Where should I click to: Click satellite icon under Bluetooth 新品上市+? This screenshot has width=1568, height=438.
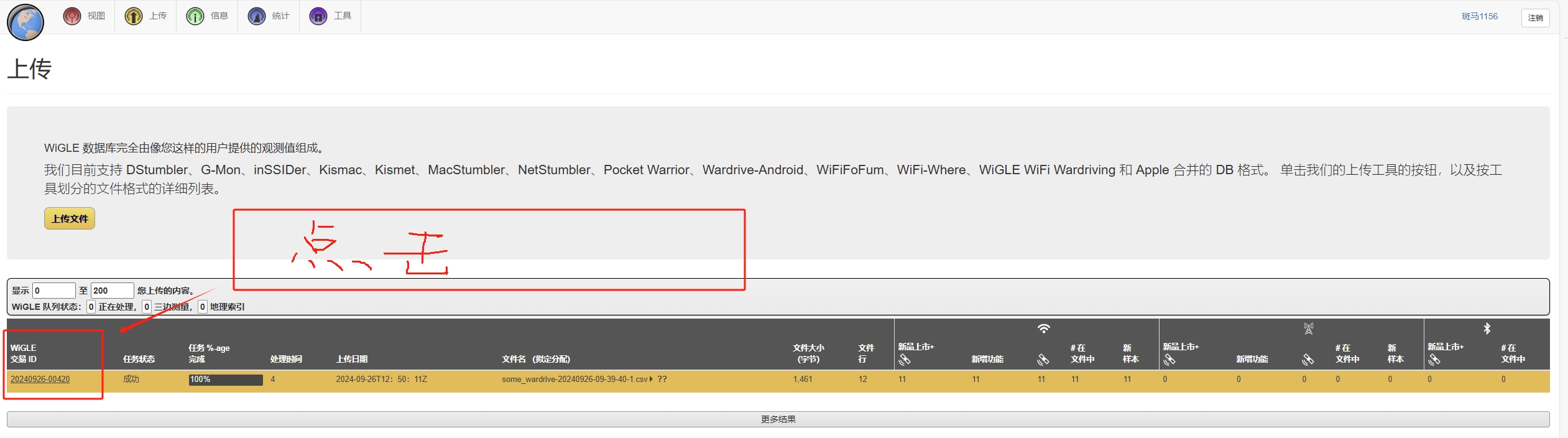pyautogui.click(x=1434, y=360)
